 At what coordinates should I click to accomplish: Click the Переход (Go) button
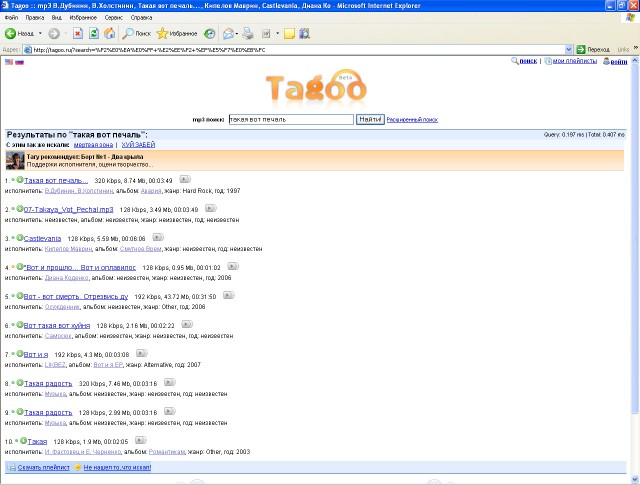pyautogui.click(x=593, y=50)
